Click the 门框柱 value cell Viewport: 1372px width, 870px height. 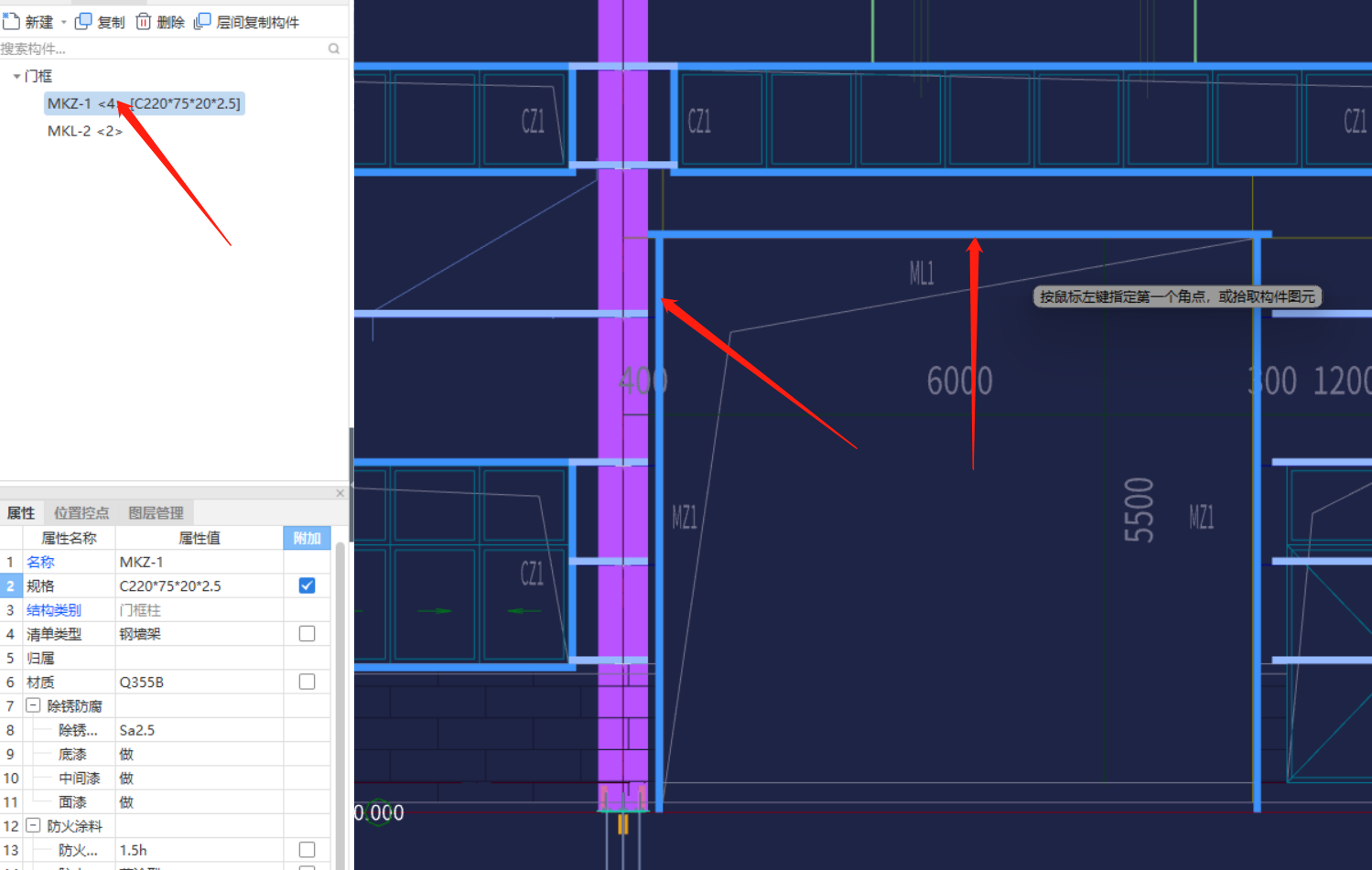(200, 609)
